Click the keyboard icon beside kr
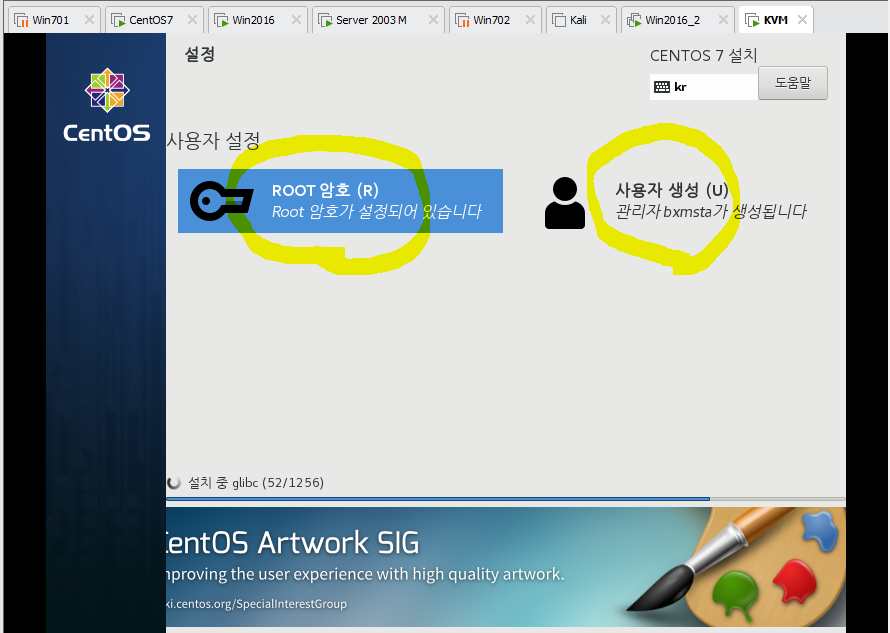The image size is (890, 633). tap(662, 87)
